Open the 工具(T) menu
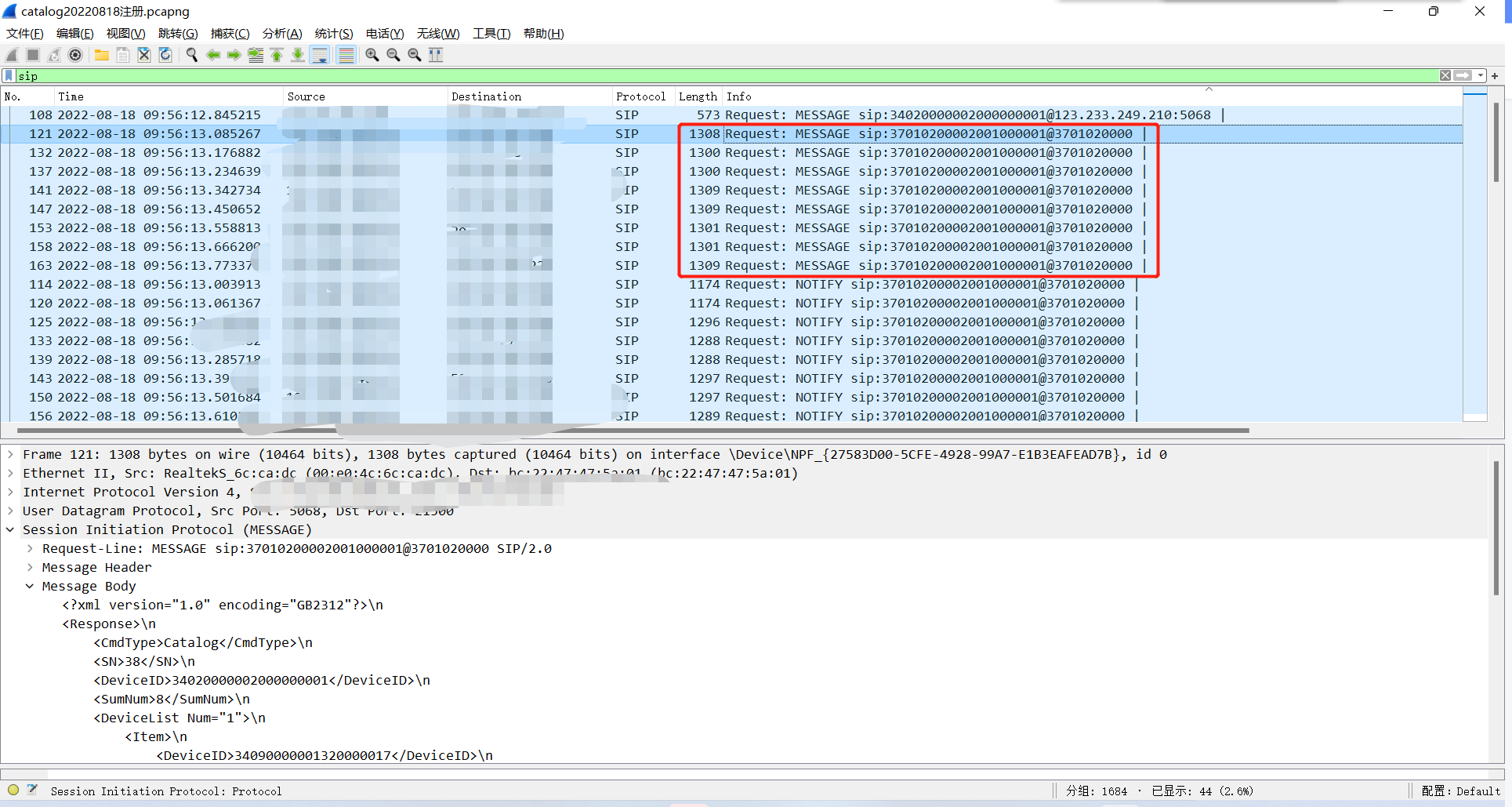 491,34
